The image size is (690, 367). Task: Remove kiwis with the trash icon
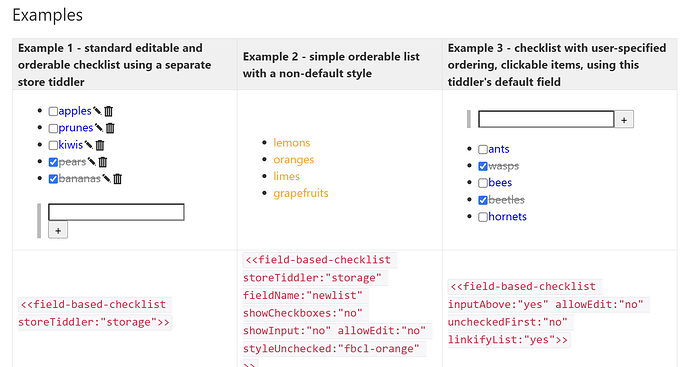[100, 145]
